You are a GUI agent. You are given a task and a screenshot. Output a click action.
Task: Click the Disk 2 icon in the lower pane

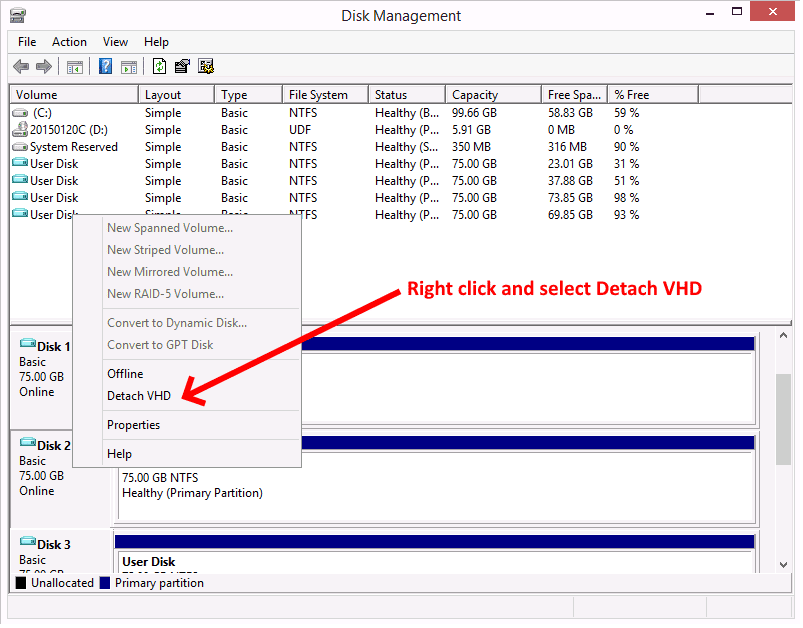tap(28, 443)
